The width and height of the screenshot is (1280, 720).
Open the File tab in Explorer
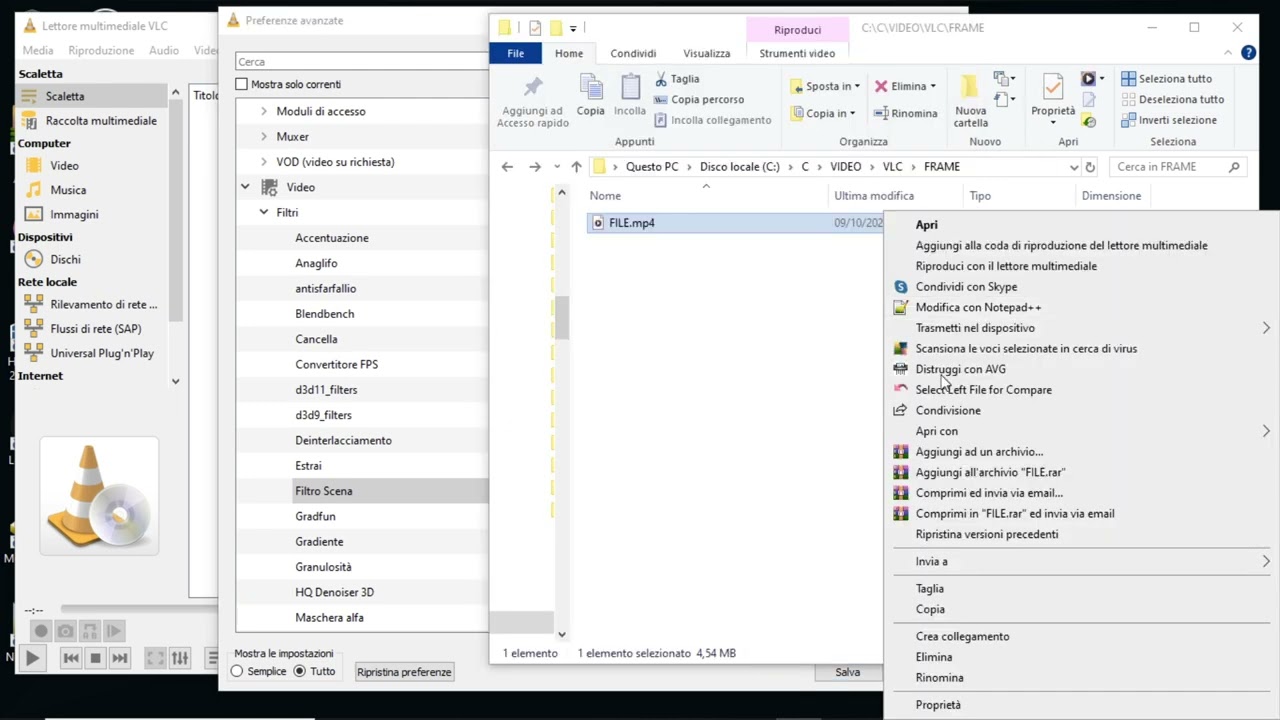515,53
